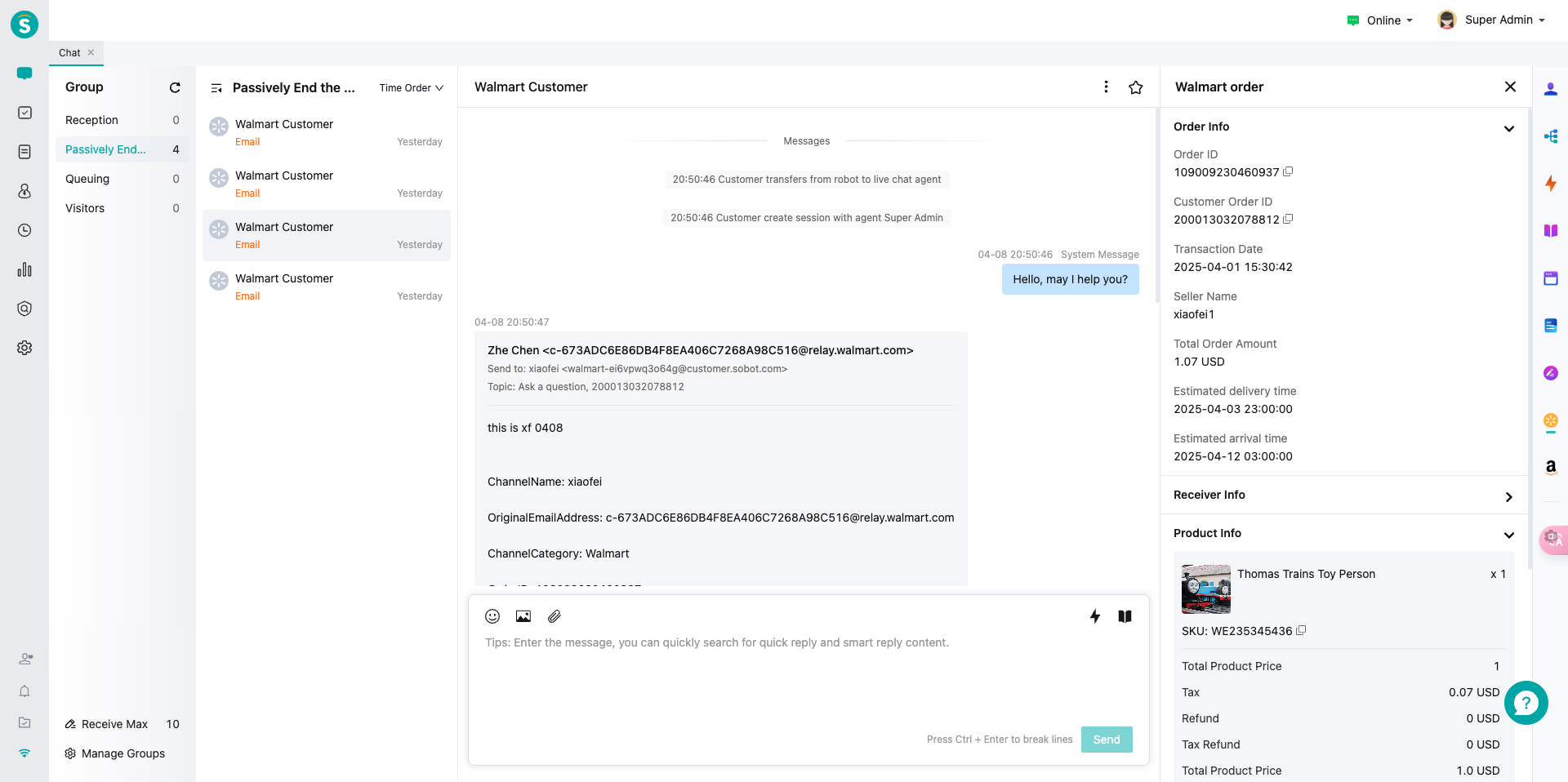Expand the Receiver Info section
This screenshot has width=1568, height=782.
[x=1508, y=496]
